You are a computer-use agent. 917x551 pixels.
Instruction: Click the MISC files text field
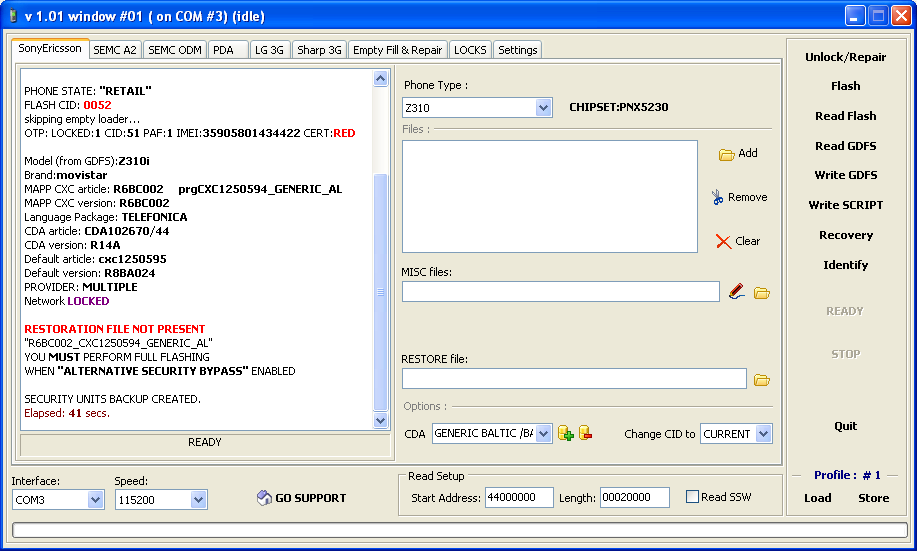tap(561, 291)
